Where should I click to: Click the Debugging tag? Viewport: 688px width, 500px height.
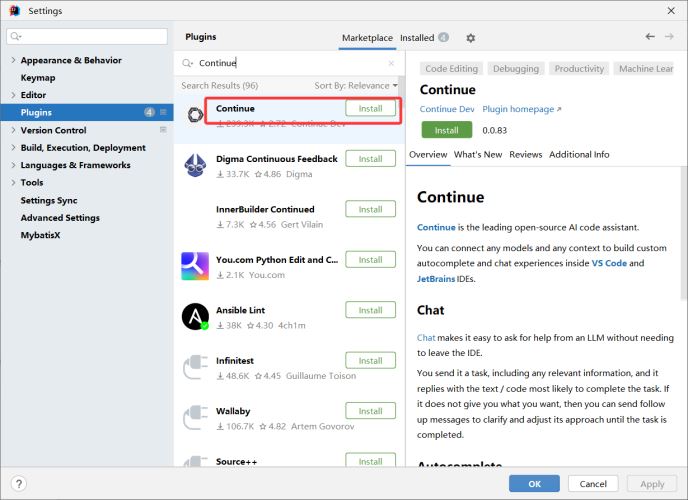pos(516,69)
